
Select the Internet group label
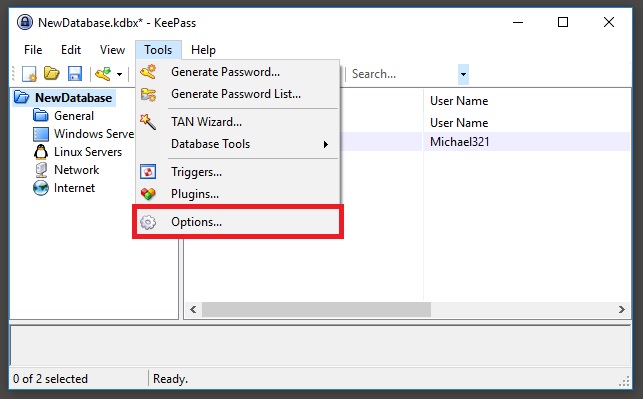[74, 188]
